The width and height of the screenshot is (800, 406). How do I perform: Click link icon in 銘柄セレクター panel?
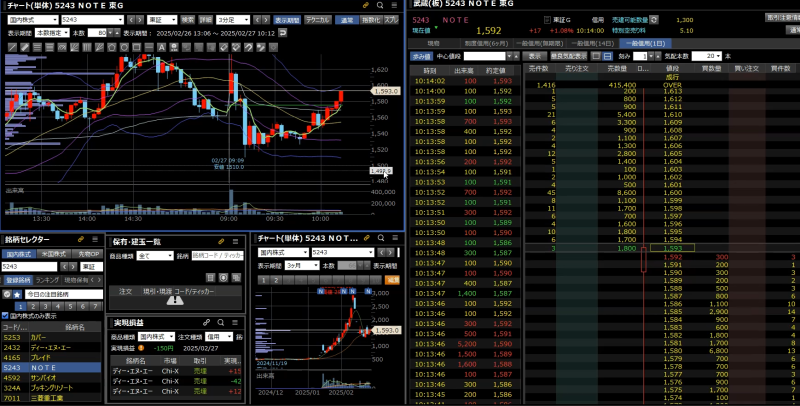pyautogui.click(x=81, y=239)
